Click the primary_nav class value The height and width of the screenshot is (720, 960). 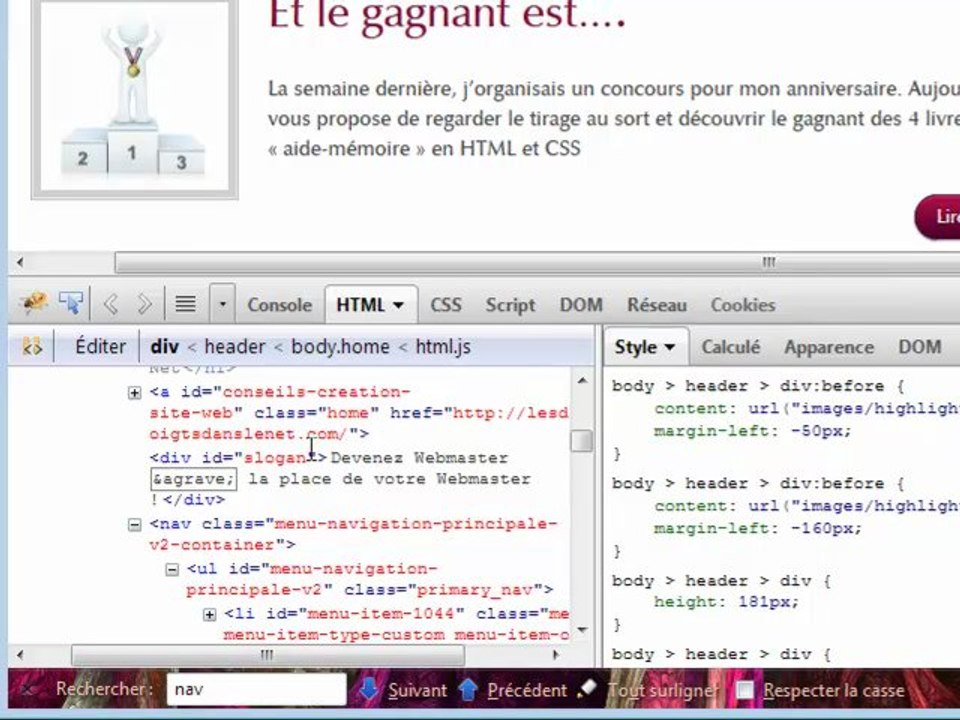pyautogui.click(x=474, y=590)
